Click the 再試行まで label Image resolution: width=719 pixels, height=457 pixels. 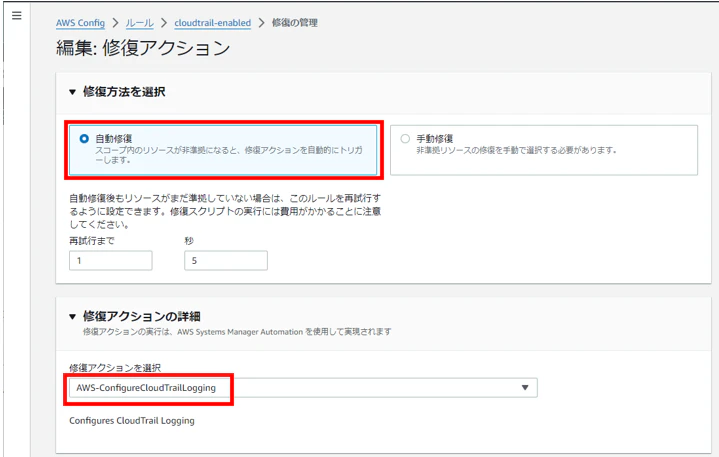pos(92,241)
